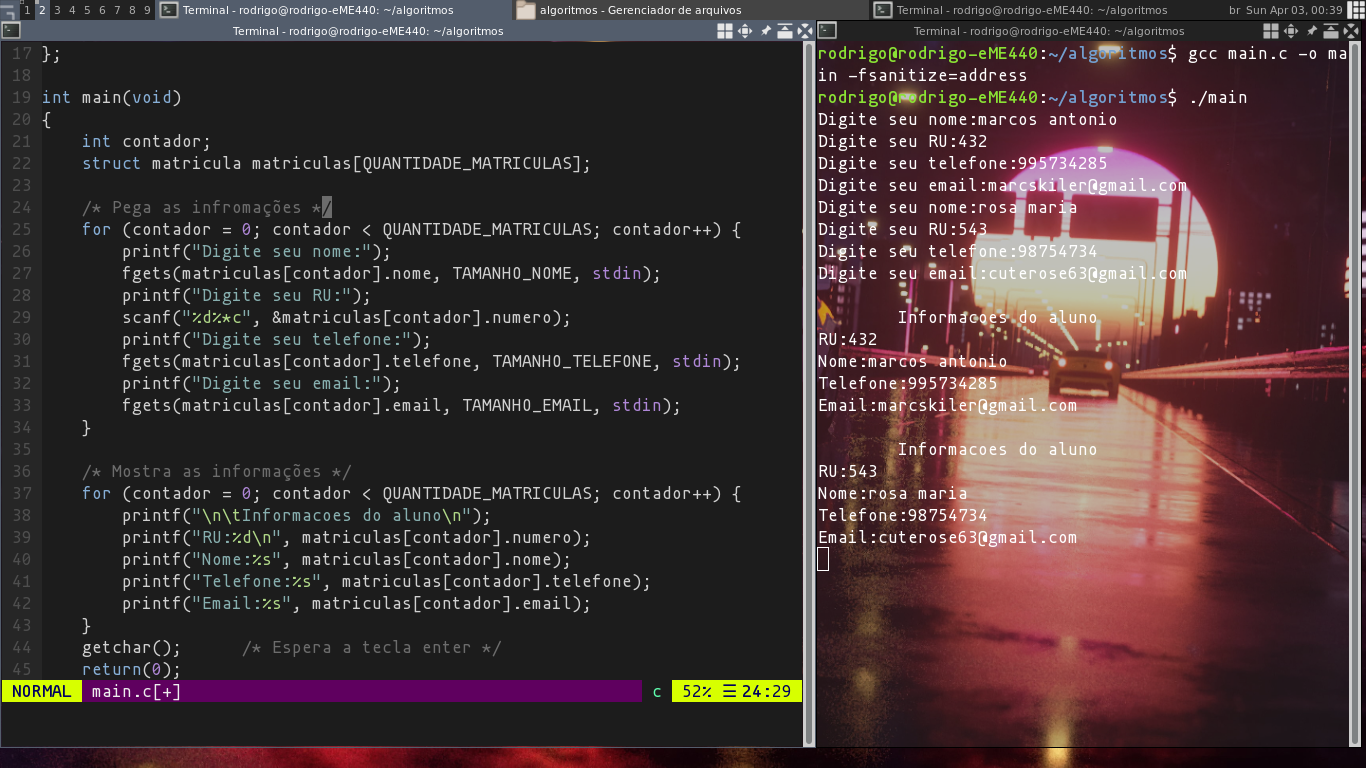The image size is (1366, 768).
Task: Click the maximize icon in the left terminal's title bar
Action: pos(786,31)
